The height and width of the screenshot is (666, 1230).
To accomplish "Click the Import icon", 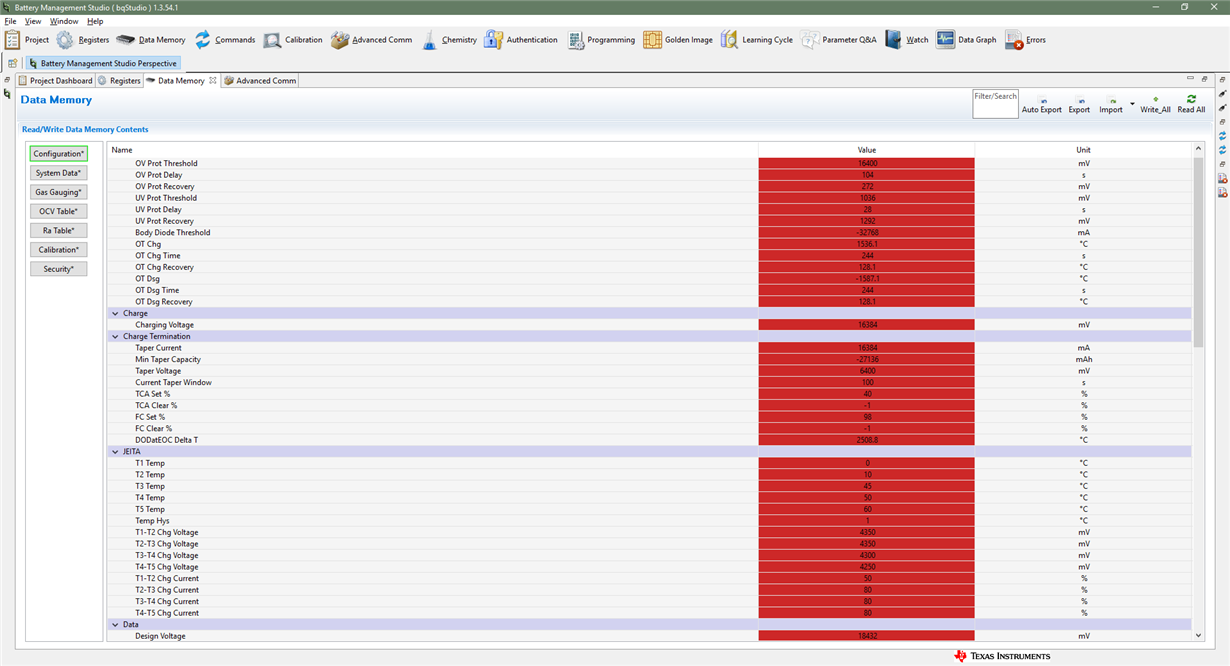I will [1111, 105].
